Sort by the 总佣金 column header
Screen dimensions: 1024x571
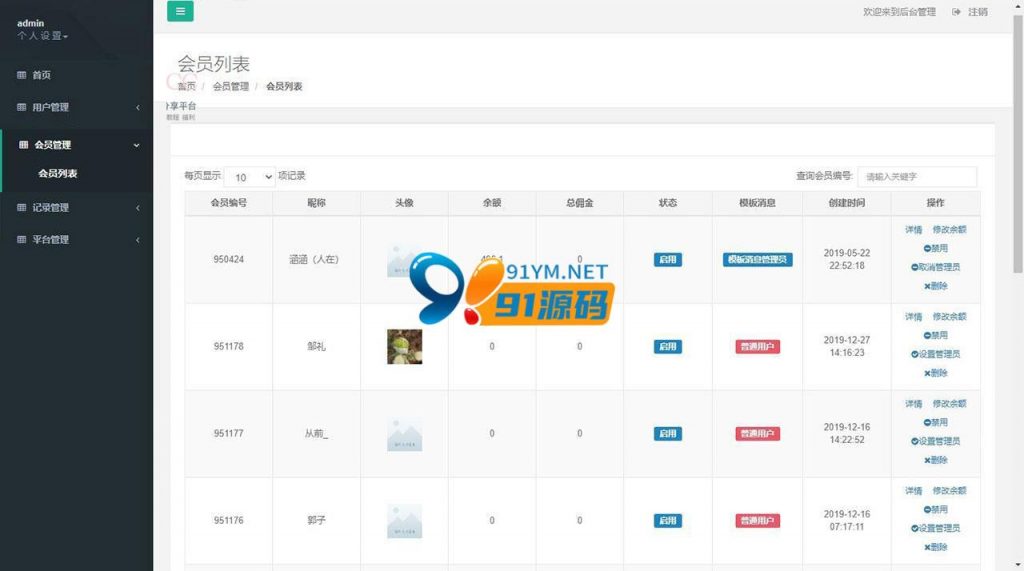point(579,203)
